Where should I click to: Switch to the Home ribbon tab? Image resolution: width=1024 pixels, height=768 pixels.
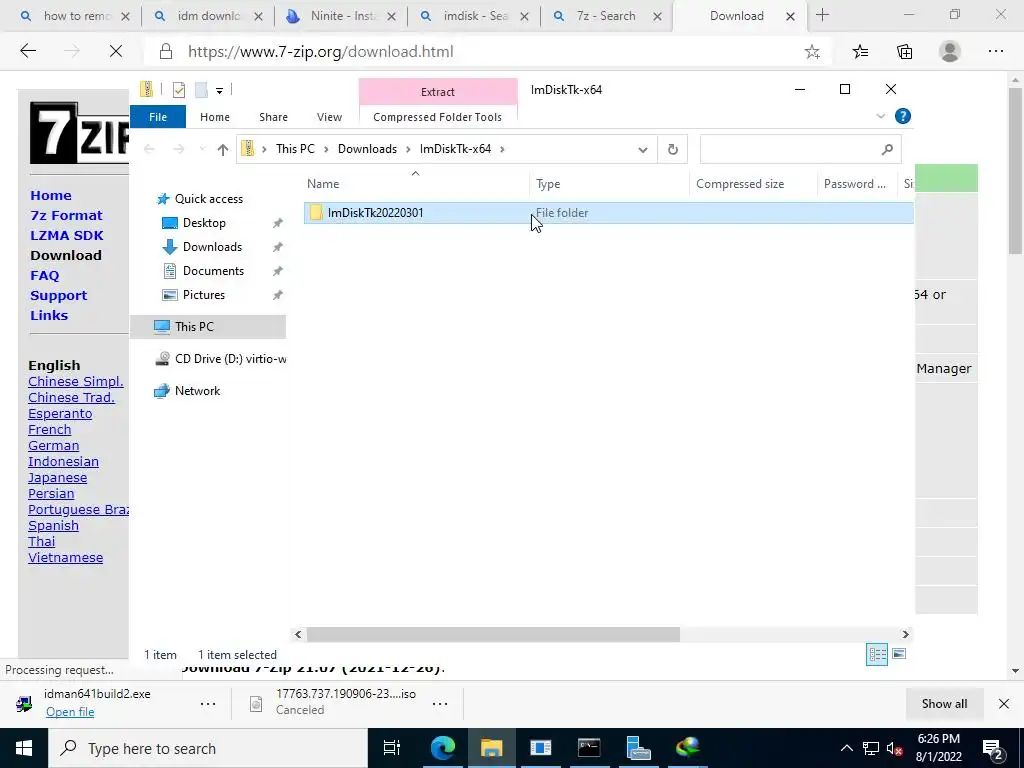(215, 117)
